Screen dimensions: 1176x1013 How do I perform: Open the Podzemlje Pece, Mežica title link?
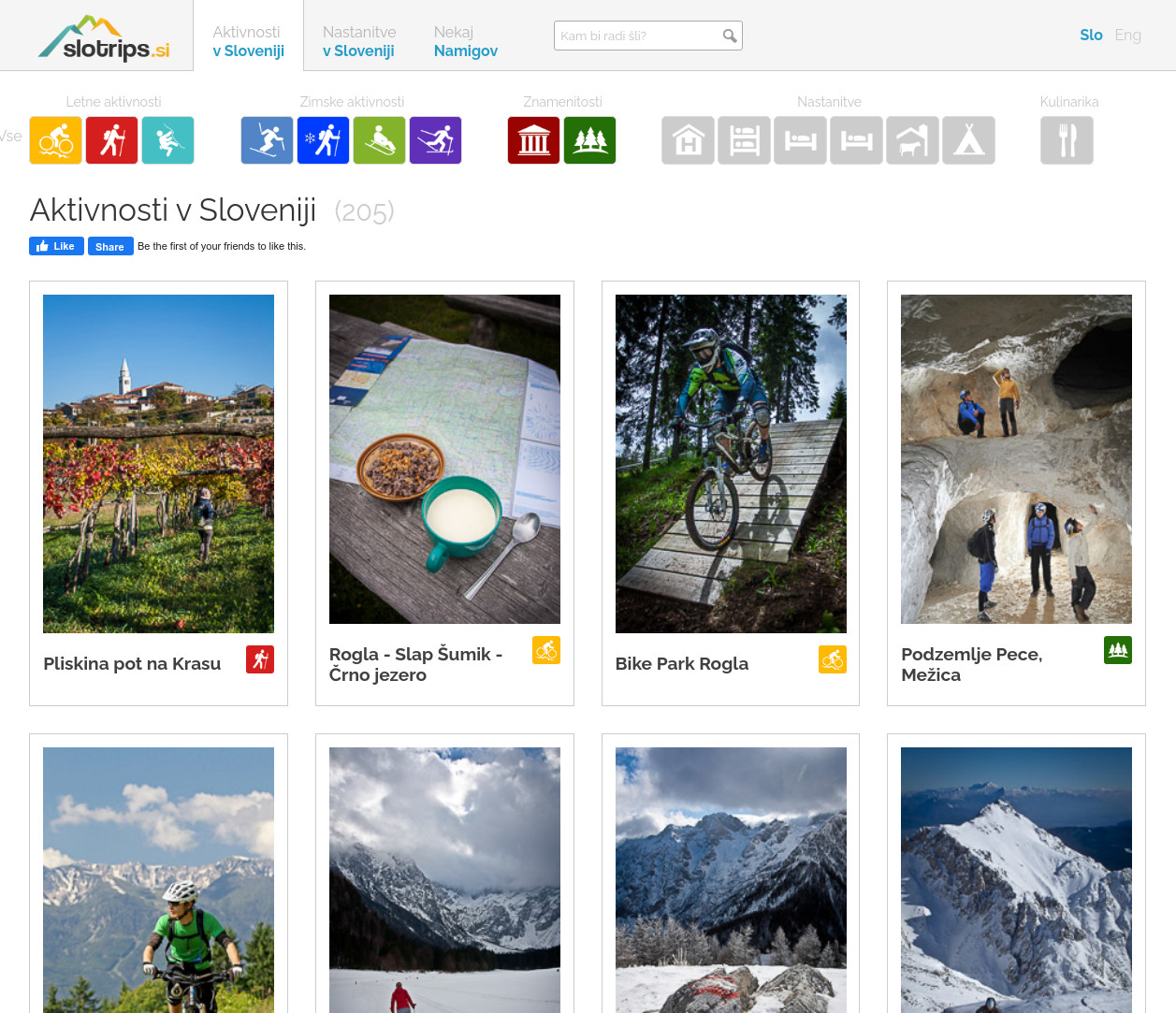pyautogui.click(x=972, y=664)
